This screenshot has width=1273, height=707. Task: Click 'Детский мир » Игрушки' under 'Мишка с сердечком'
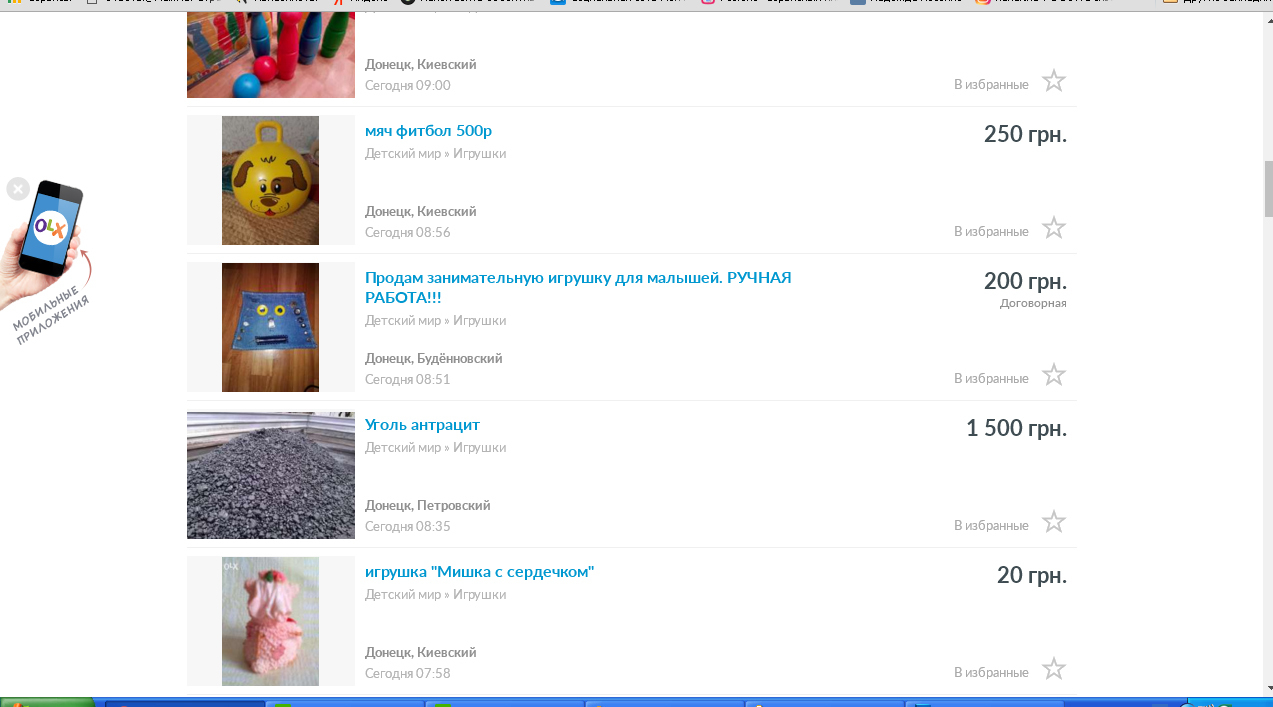click(x=435, y=595)
